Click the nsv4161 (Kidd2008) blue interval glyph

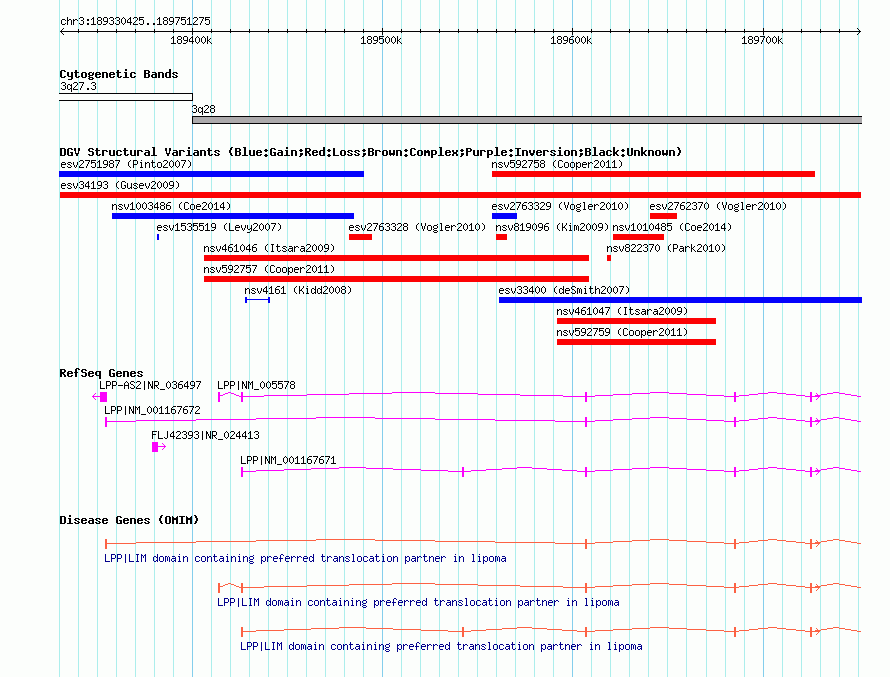click(258, 300)
